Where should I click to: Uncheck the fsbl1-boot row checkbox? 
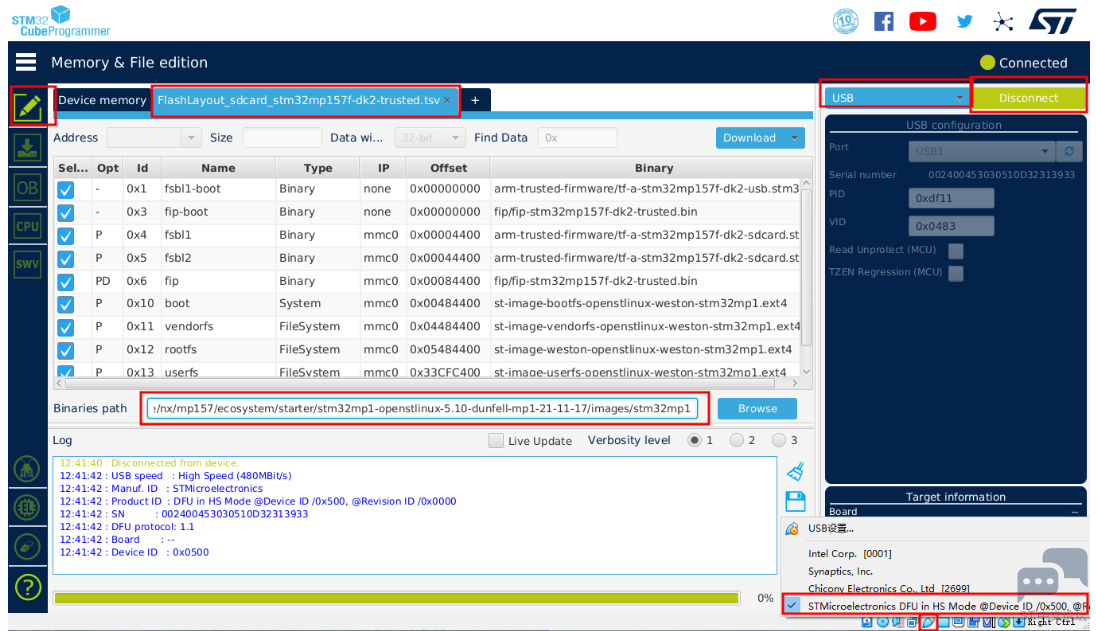coord(66,189)
